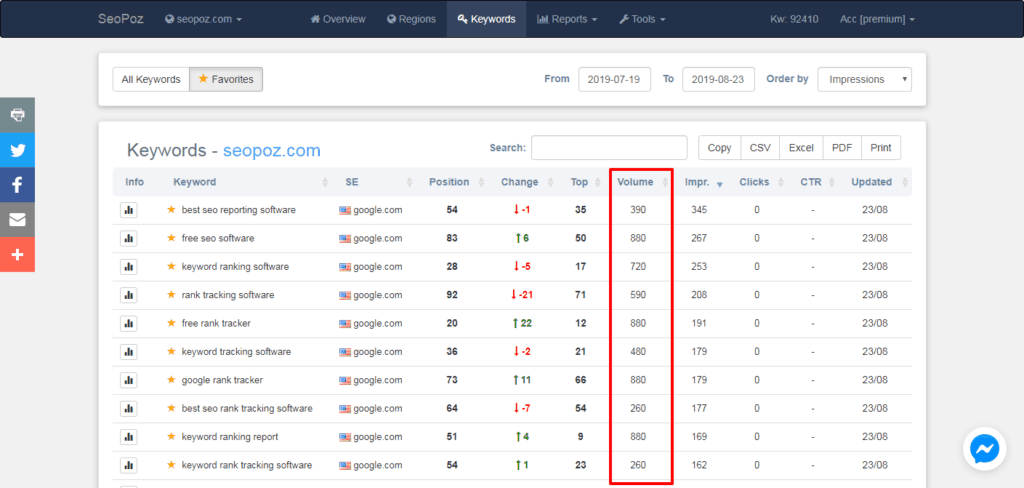The width and height of the screenshot is (1024, 488).
Task: Export the table as CSV
Action: (760, 148)
